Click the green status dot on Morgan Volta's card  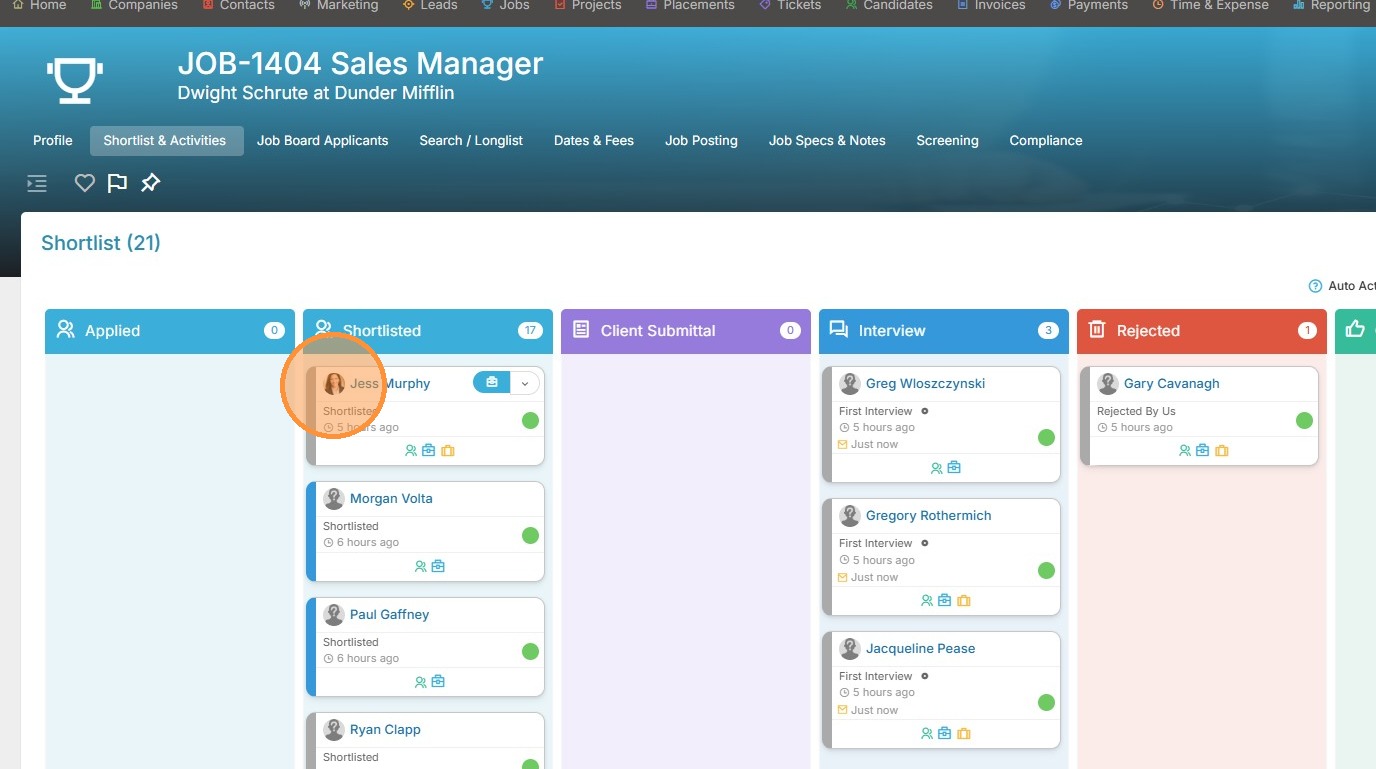530,535
